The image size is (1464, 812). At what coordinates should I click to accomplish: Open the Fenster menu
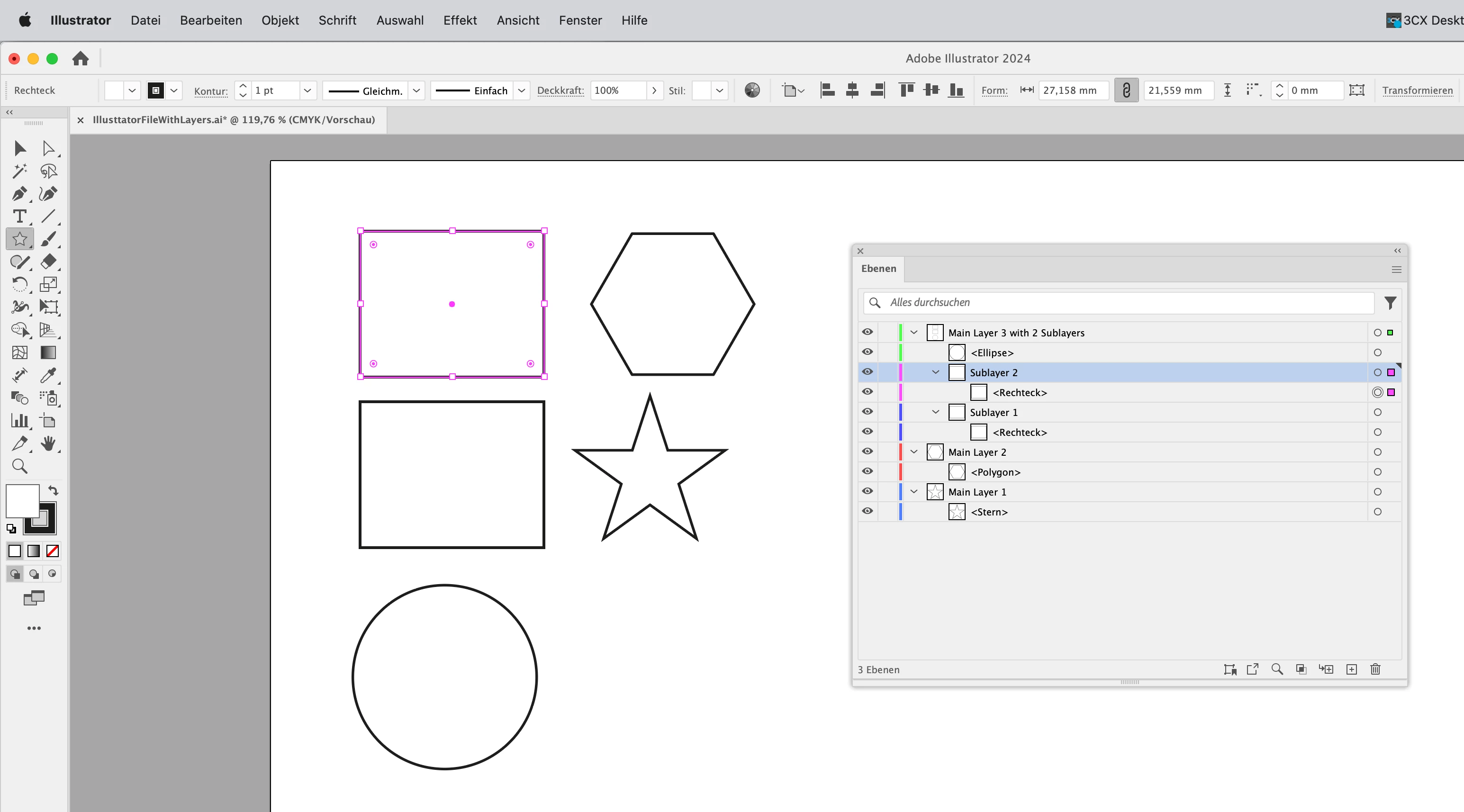click(x=580, y=20)
